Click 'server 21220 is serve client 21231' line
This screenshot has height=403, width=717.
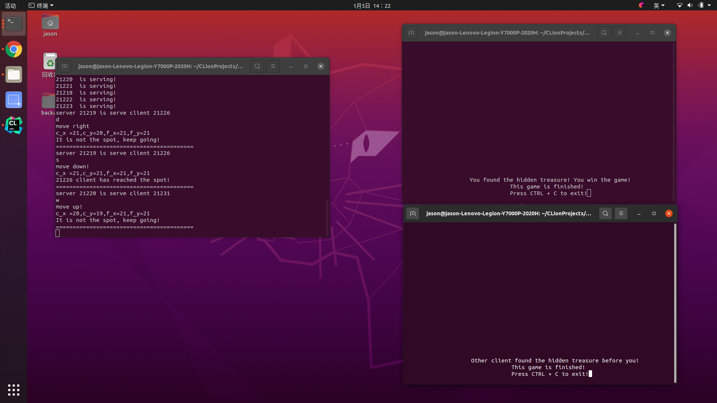[x=113, y=193]
